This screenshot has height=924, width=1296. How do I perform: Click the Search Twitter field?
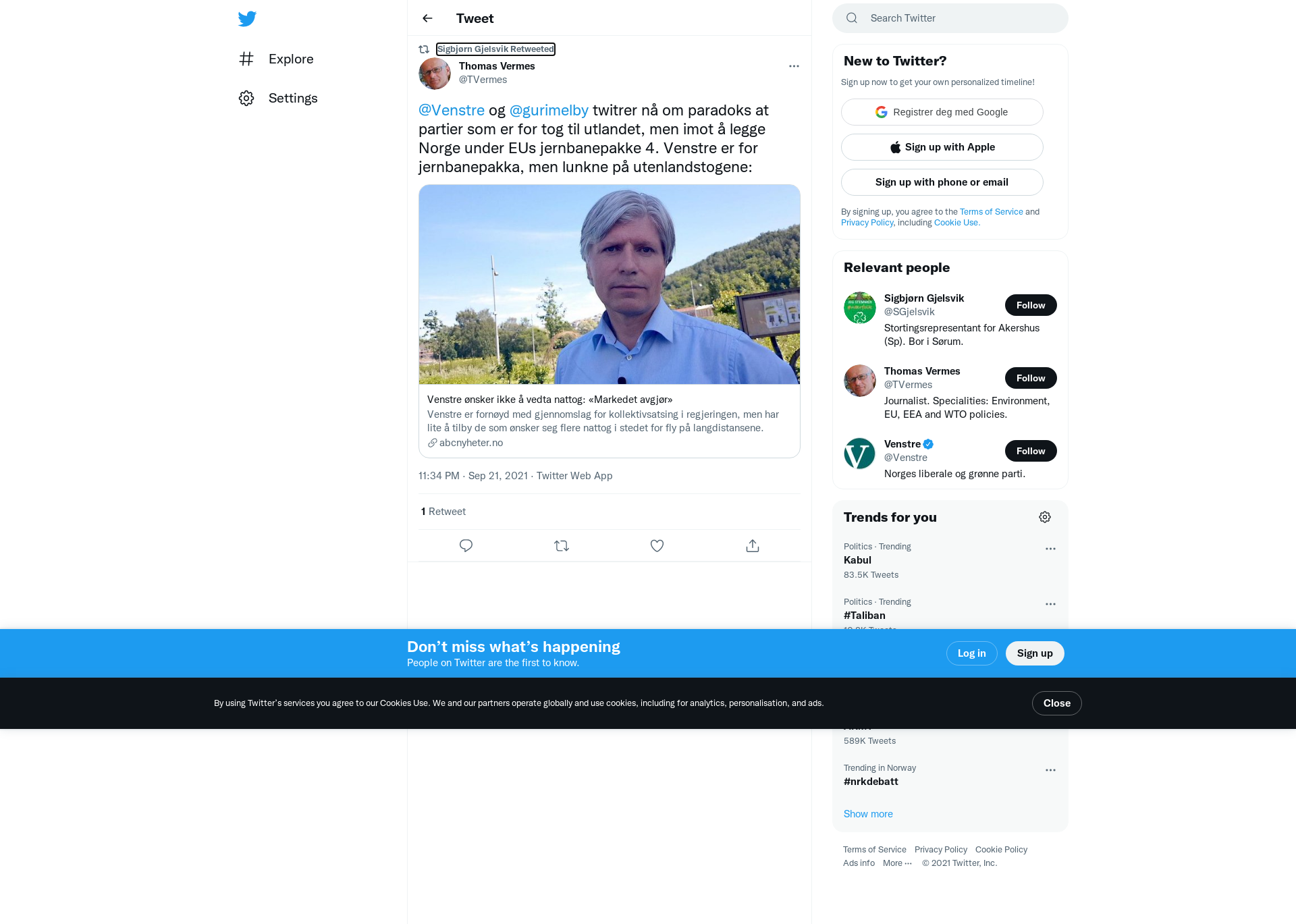coord(950,18)
